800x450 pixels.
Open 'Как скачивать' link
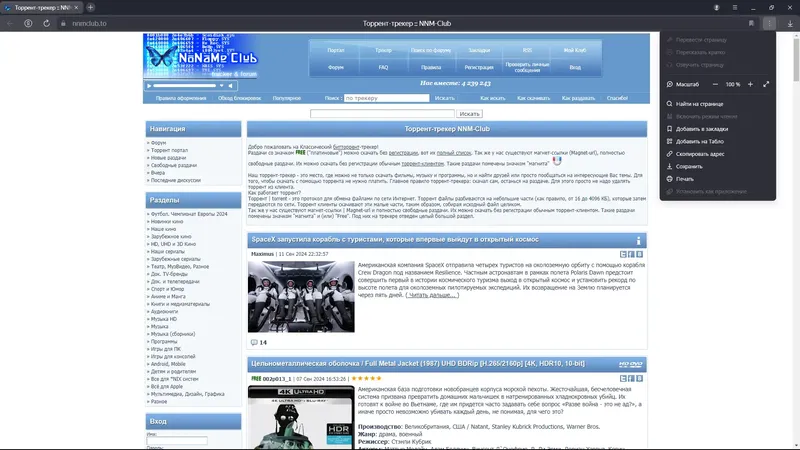533,98
